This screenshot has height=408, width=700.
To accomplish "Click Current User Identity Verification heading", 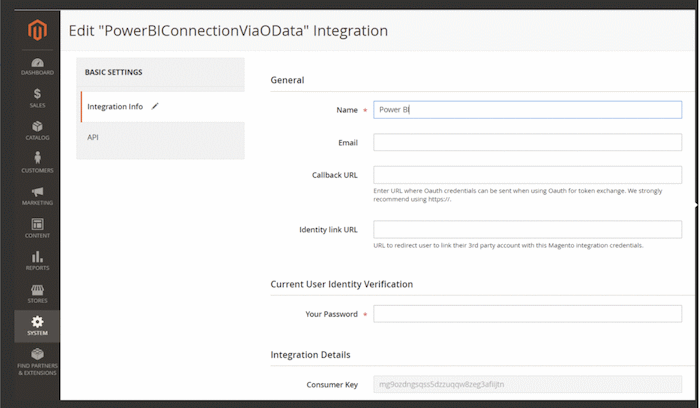I will (x=342, y=284).
